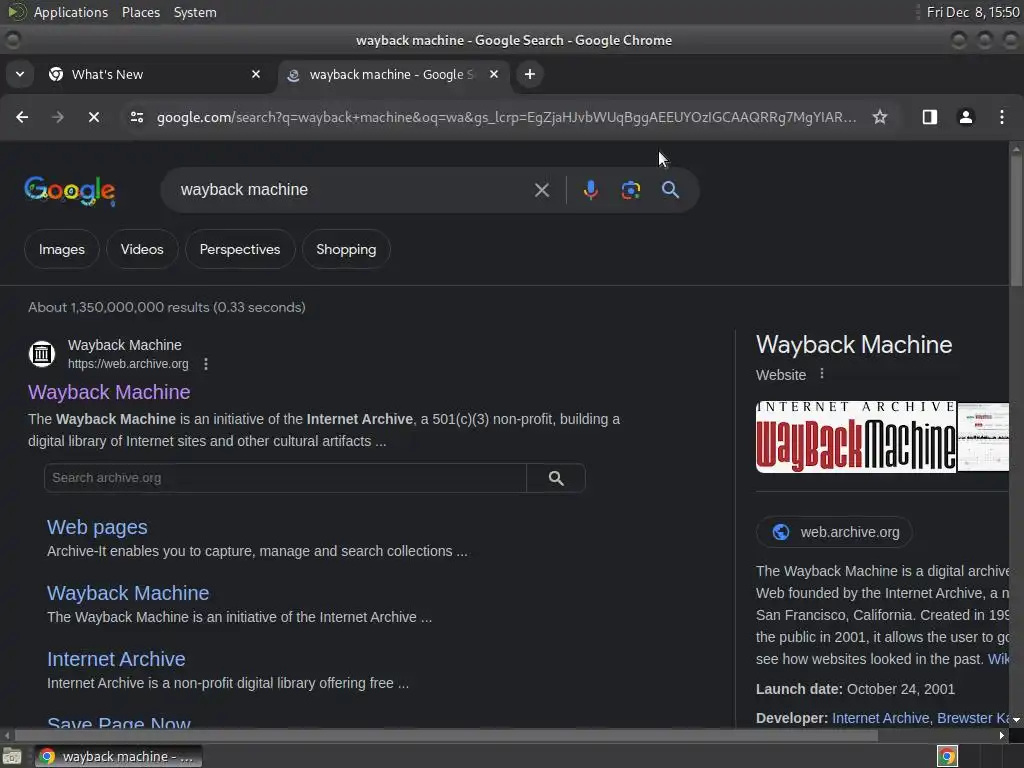Search by image with Google Lens
The width and height of the screenshot is (1024, 768).
[x=630, y=190]
